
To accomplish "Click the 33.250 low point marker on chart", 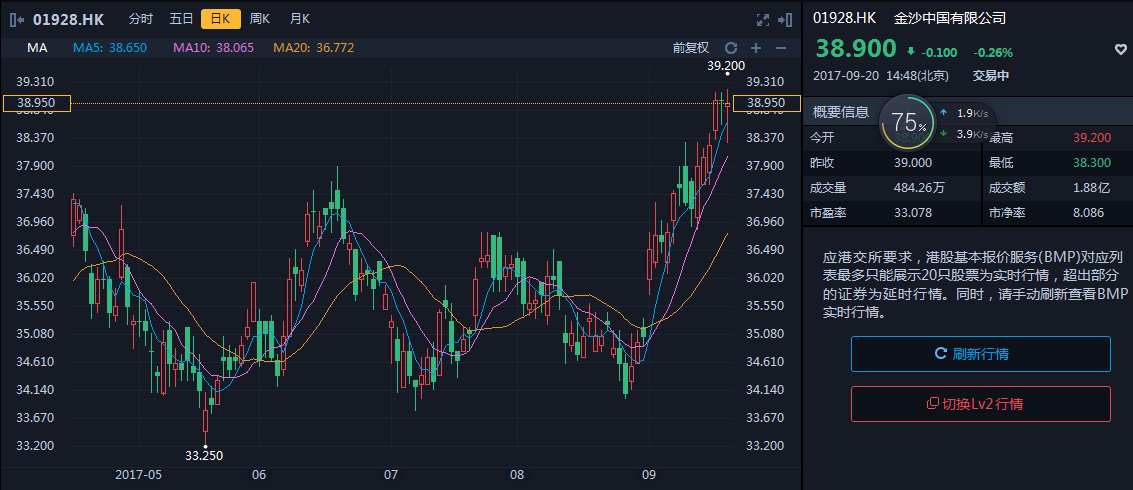I will coord(204,455).
